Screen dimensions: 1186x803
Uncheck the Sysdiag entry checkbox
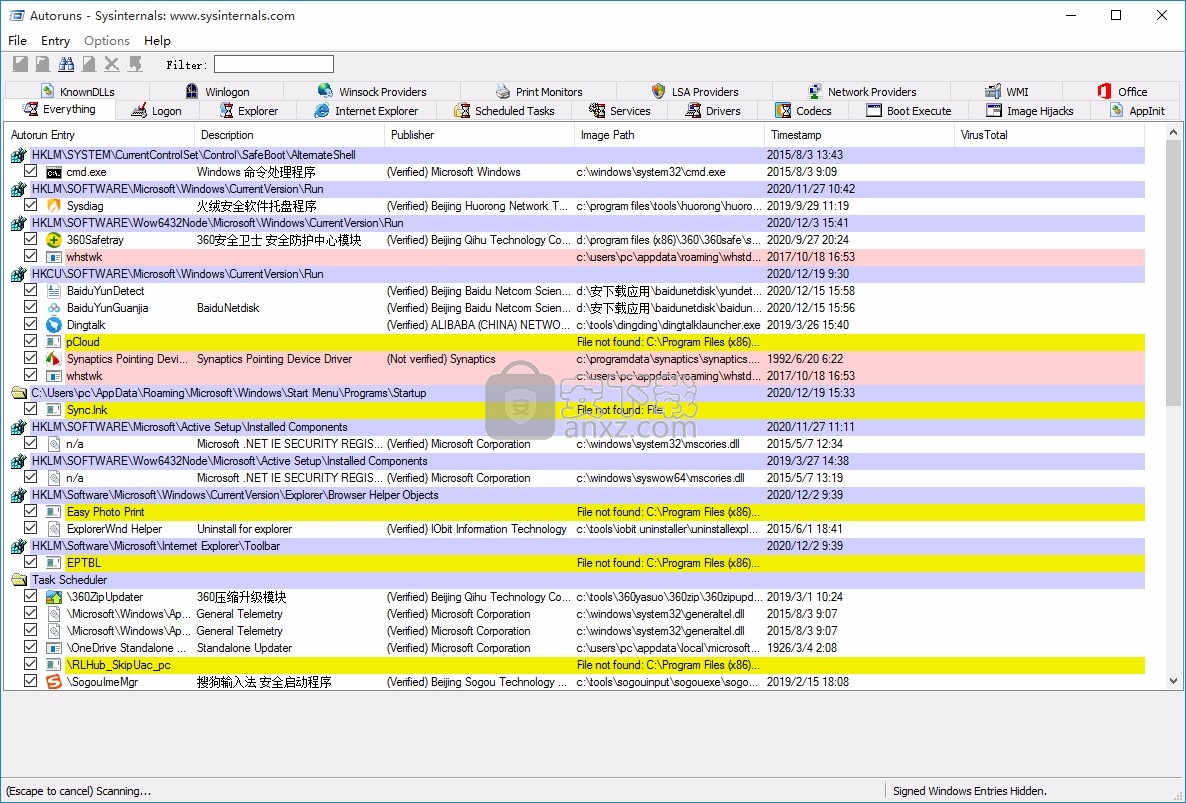30,205
